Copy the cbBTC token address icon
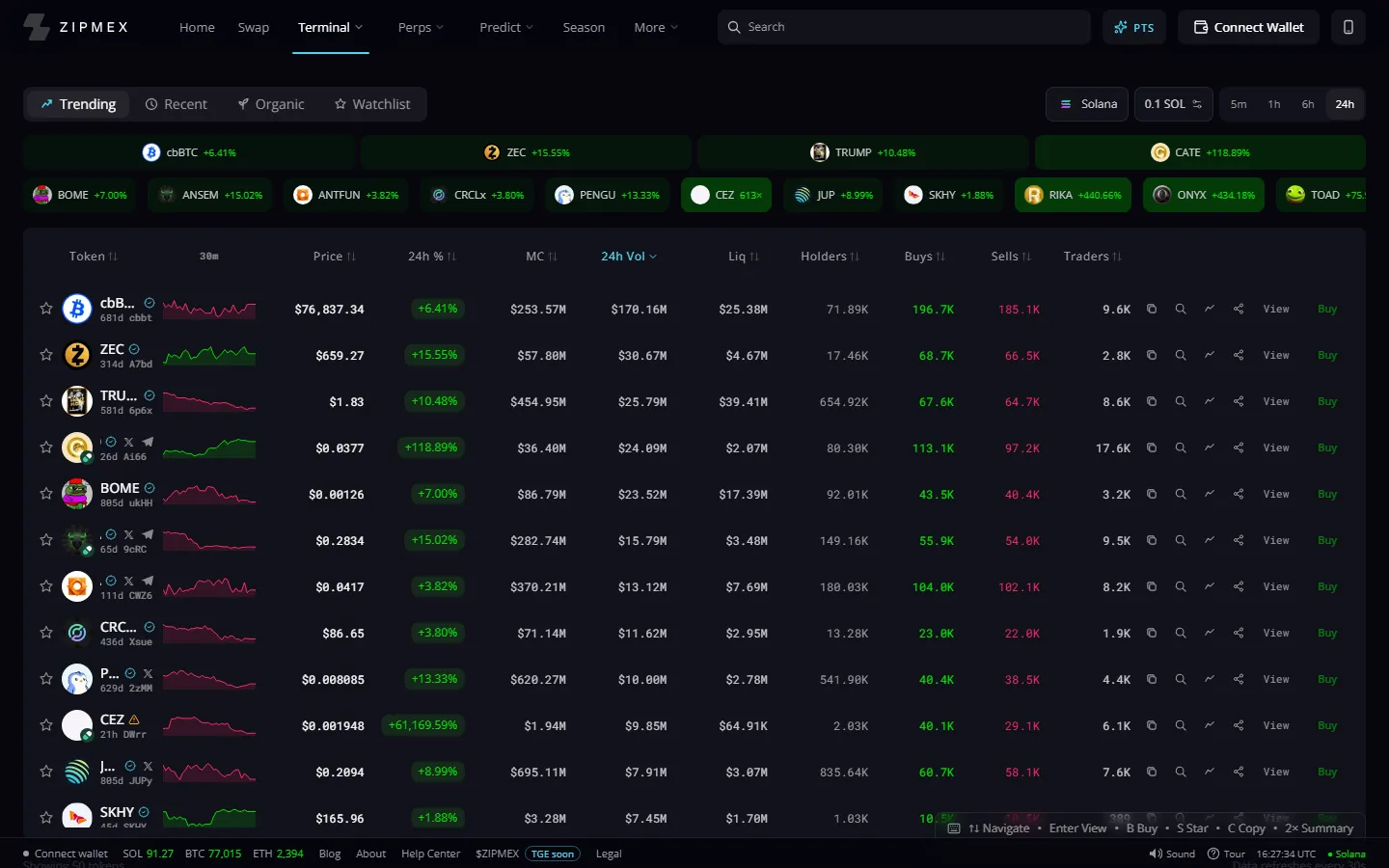Viewport: 1389px width, 868px height. (1151, 309)
